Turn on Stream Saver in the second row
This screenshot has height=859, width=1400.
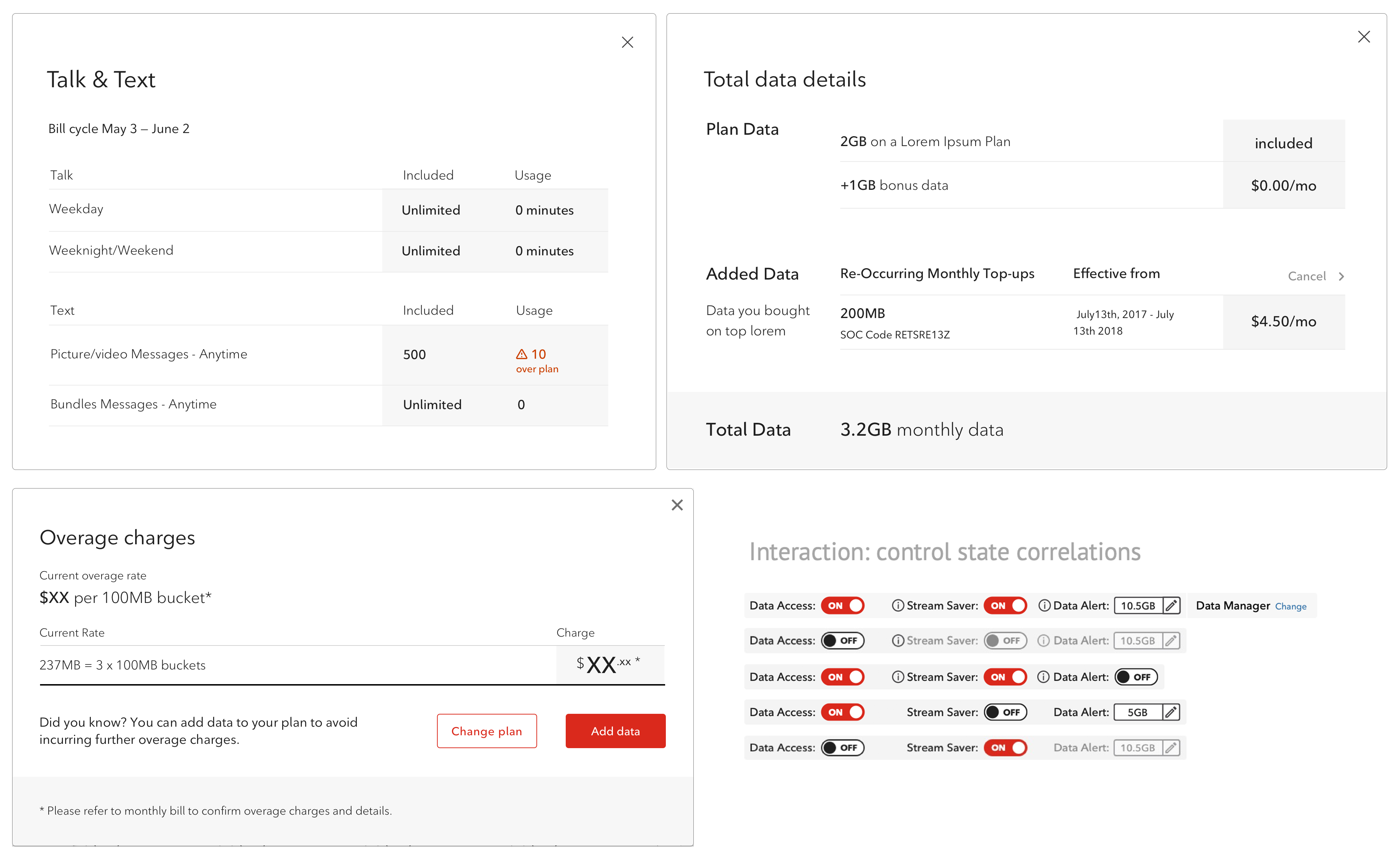(x=1005, y=640)
